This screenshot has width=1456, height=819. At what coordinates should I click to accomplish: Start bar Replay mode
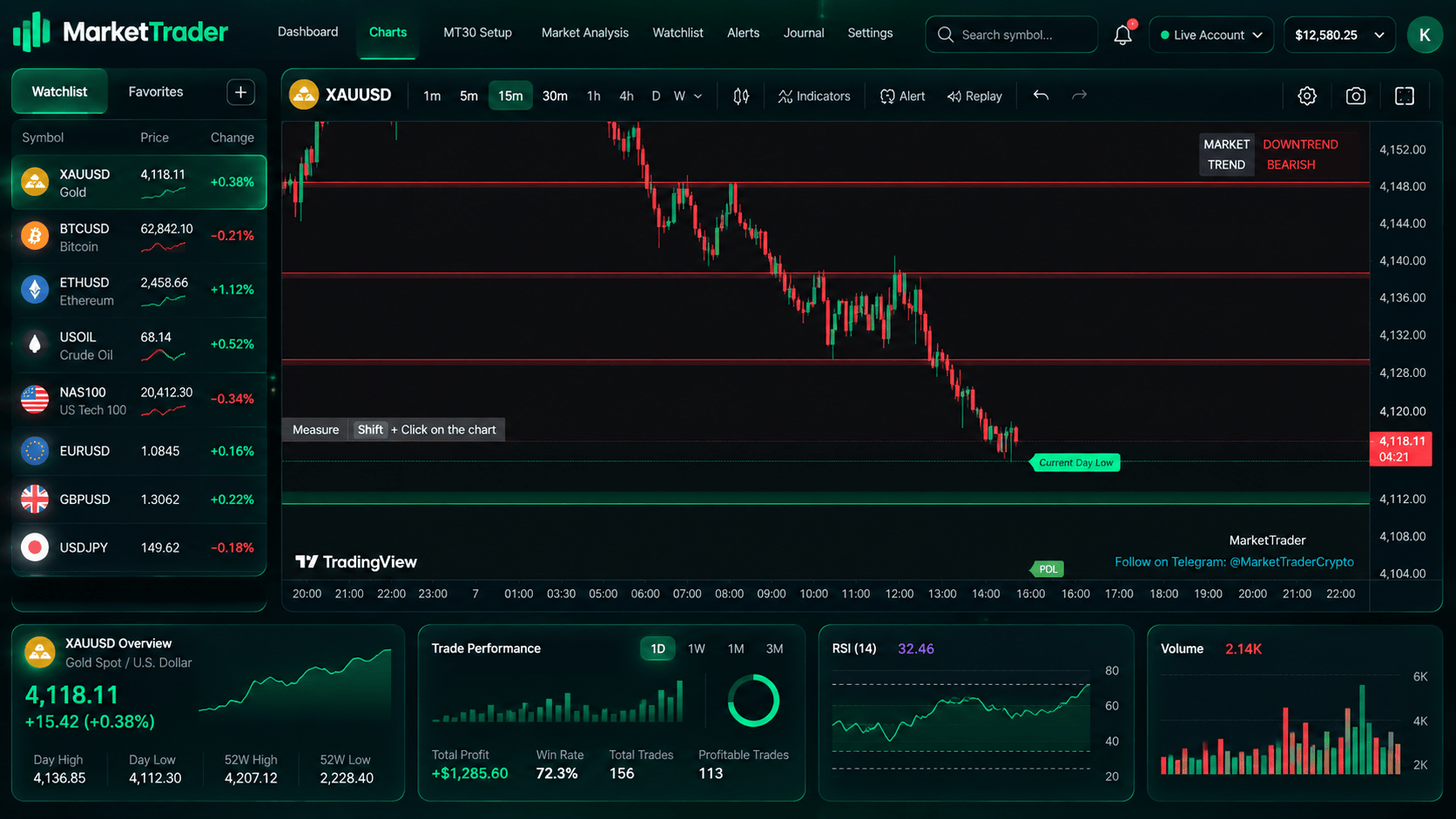pyautogui.click(x=974, y=96)
